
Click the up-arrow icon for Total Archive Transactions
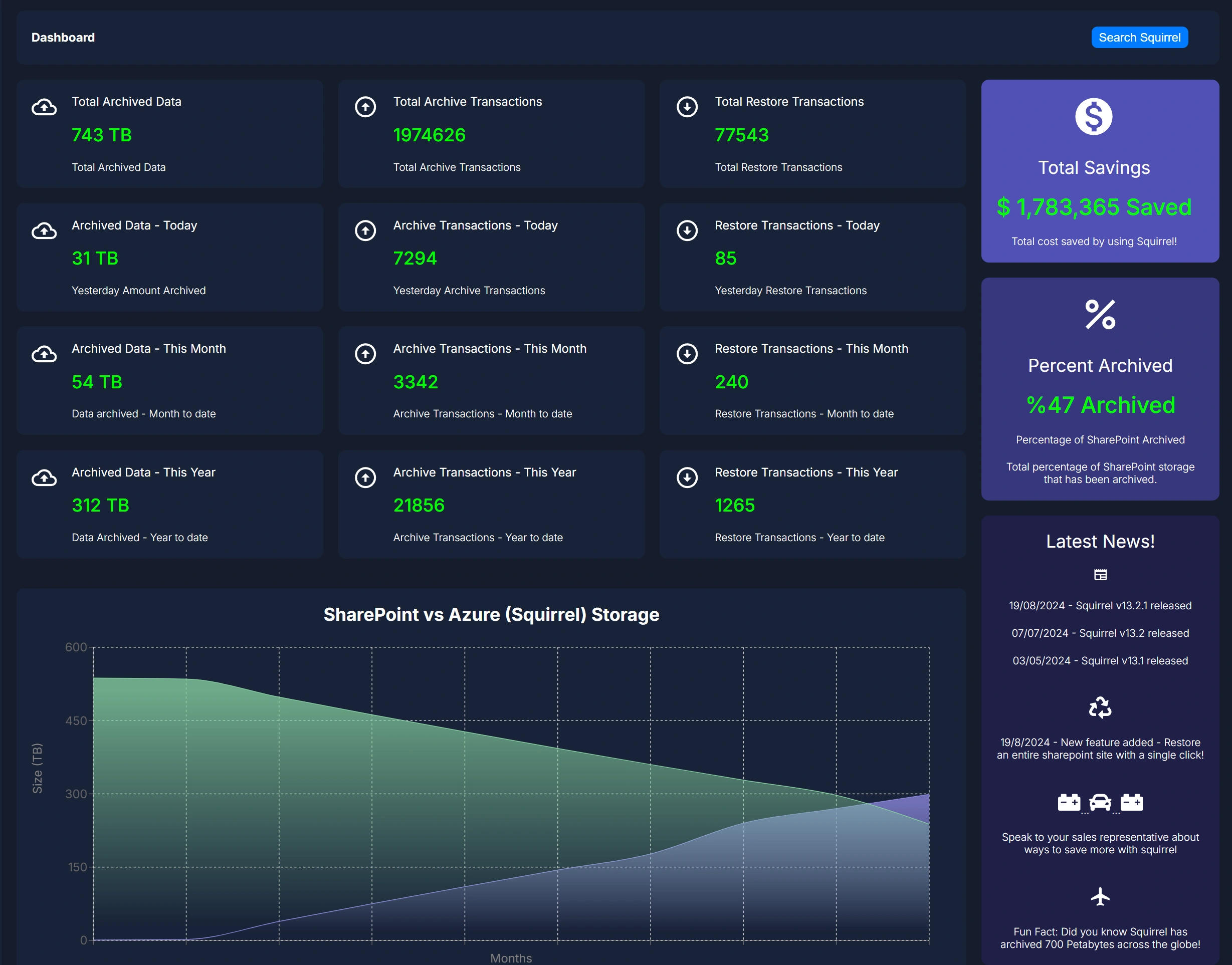click(x=365, y=107)
